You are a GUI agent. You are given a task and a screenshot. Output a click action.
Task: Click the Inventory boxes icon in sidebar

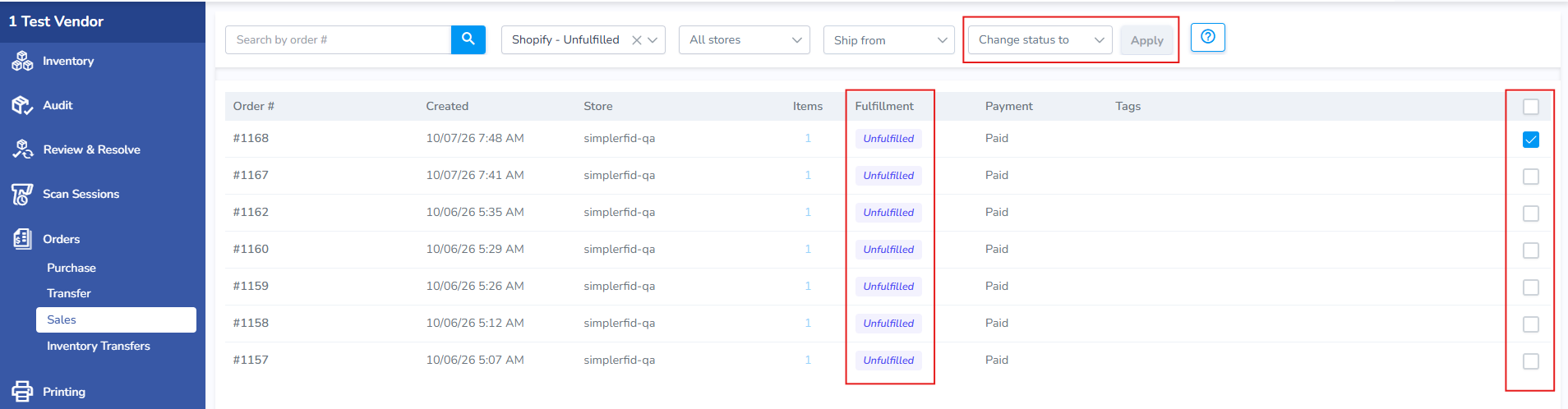(x=22, y=61)
